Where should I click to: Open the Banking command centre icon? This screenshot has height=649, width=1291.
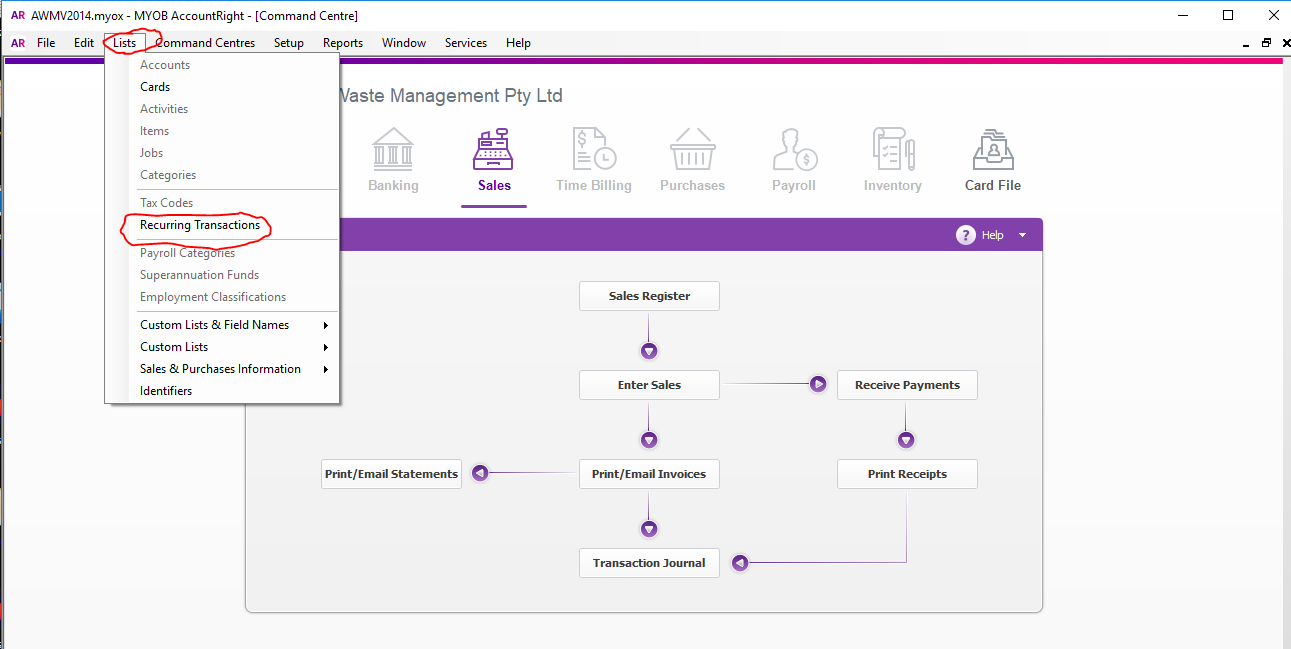click(x=393, y=149)
